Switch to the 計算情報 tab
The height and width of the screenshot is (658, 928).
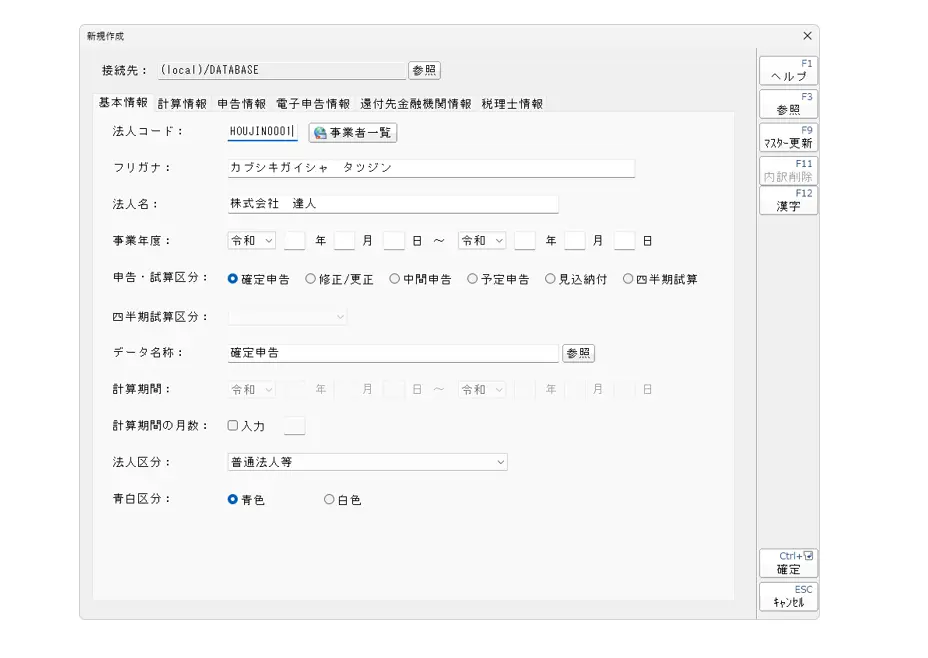[182, 104]
